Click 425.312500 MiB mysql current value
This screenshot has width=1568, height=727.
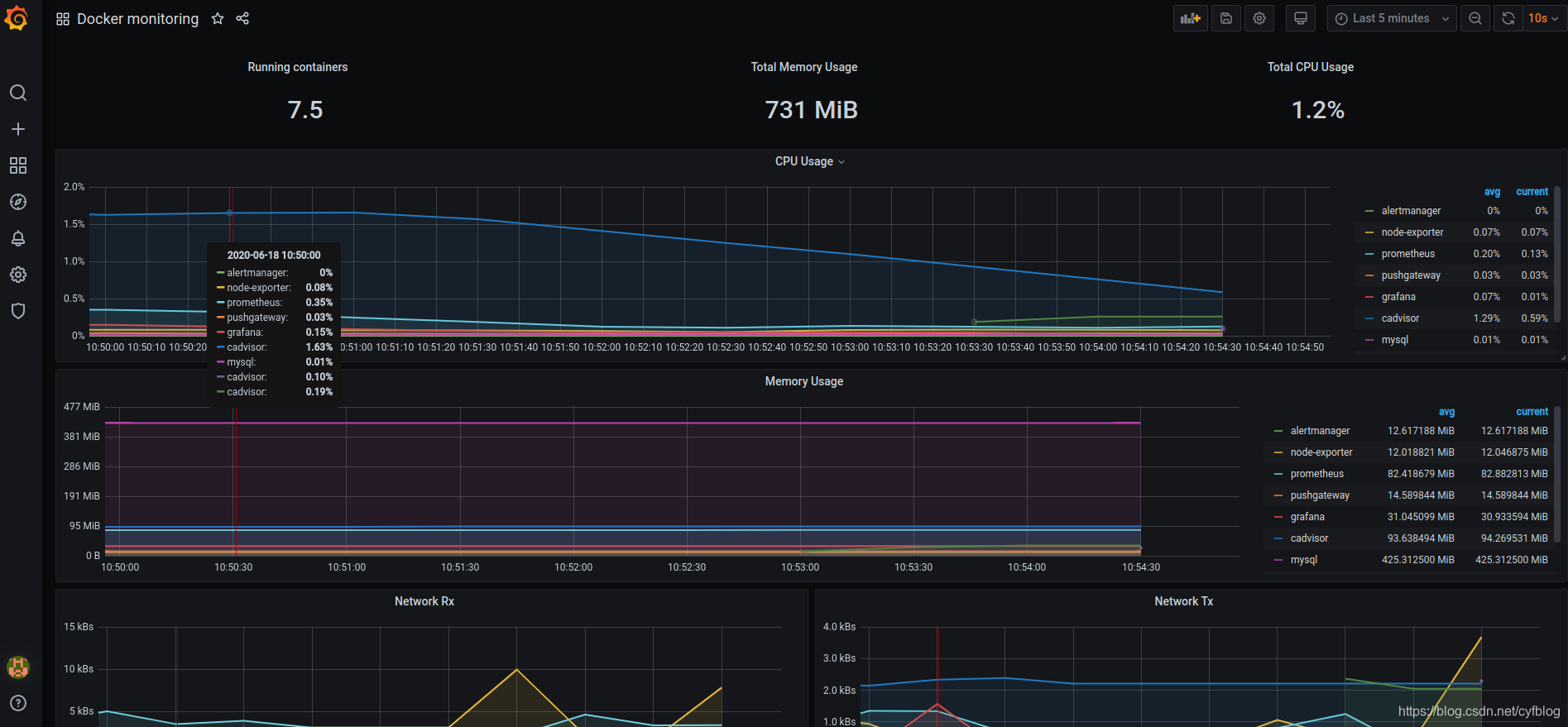pyautogui.click(x=1512, y=560)
